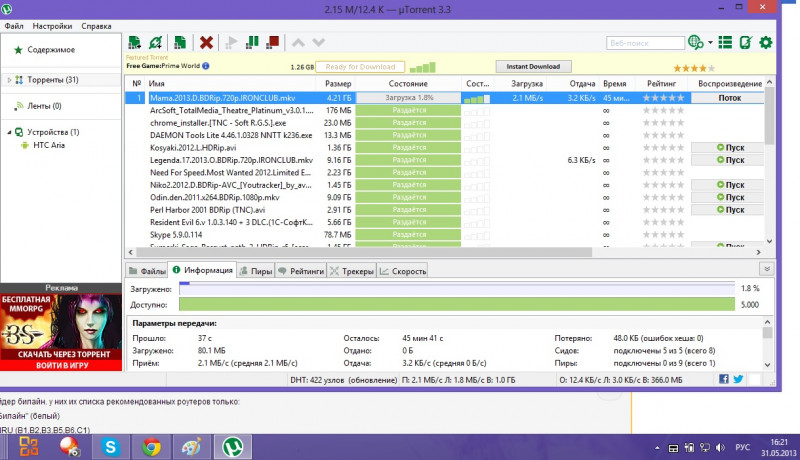This screenshot has width=800, height=460.
Task: Sort by Размер column header
Action: 338,84
